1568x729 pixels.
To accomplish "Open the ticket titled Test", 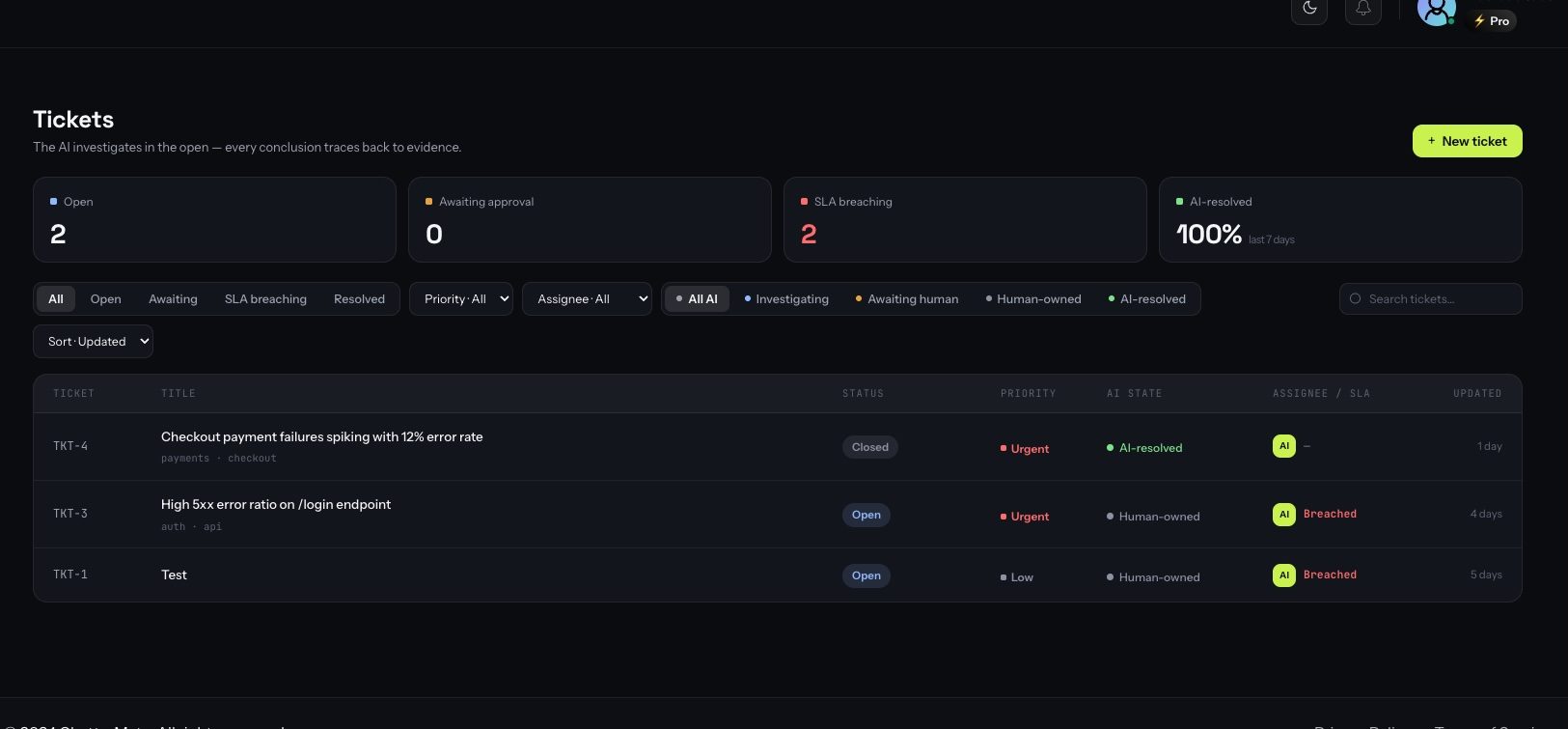I will [x=174, y=575].
